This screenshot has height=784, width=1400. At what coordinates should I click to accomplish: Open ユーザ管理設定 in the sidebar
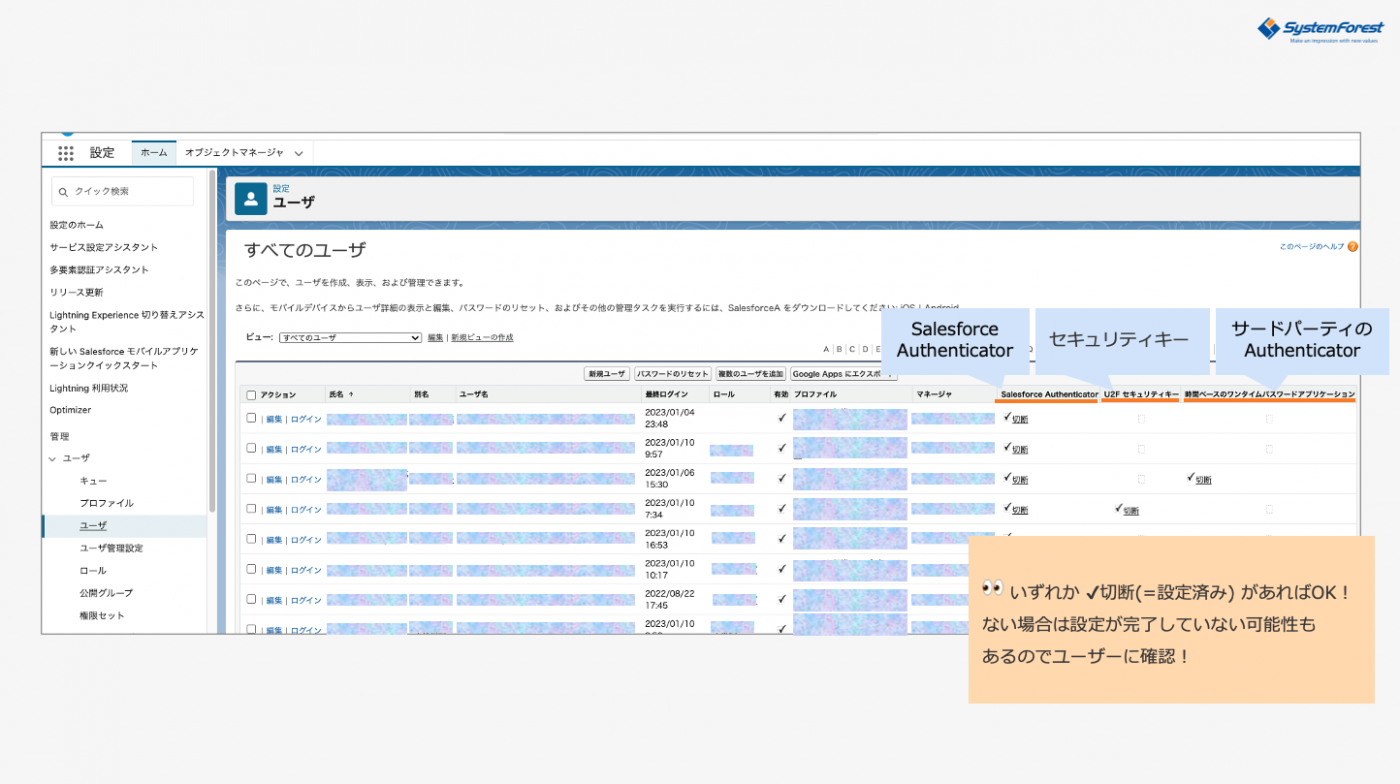111,548
